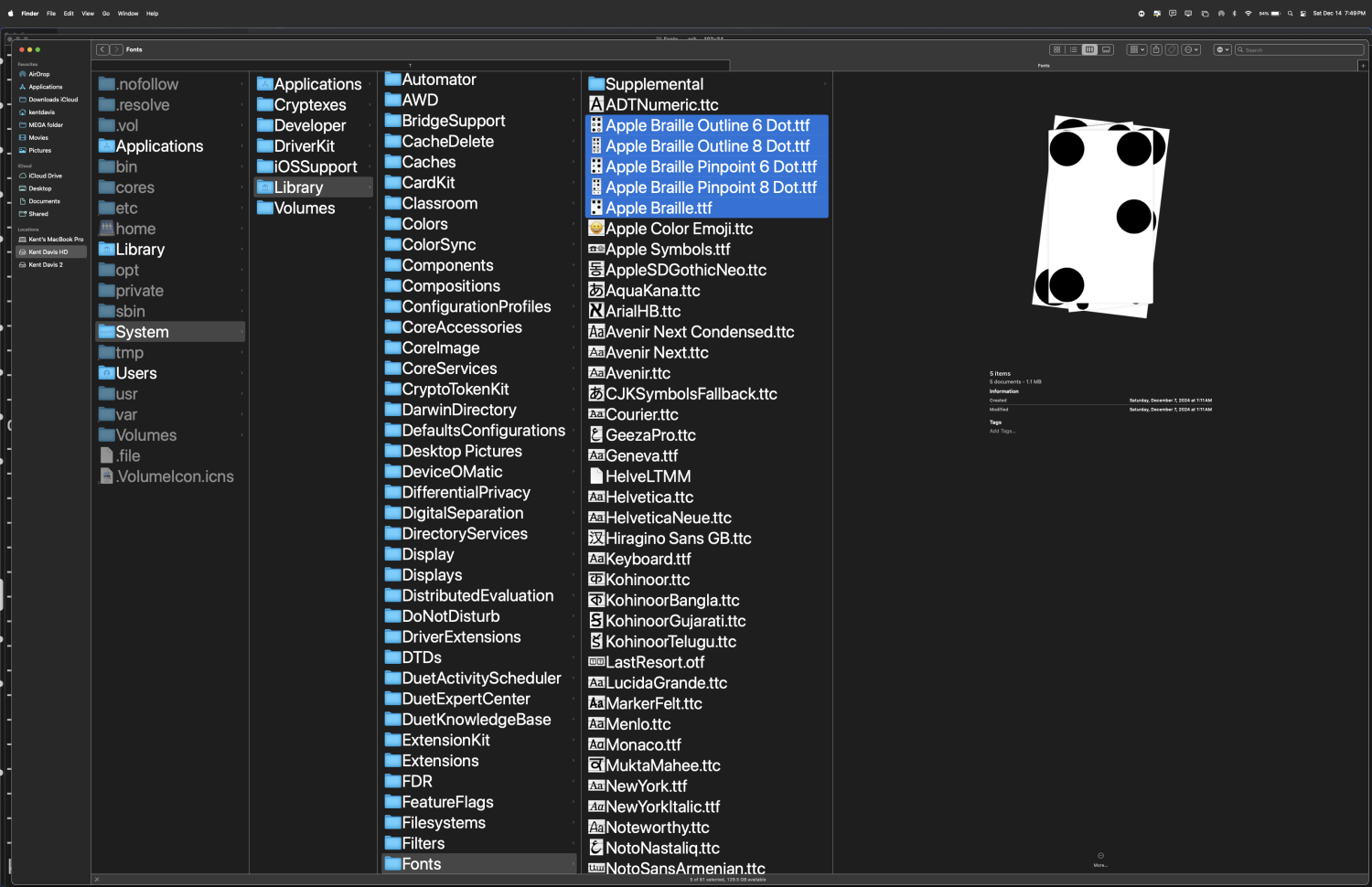This screenshot has height=887, width=1372.
Task: Switch to icon view
Action: click(x=1057, y=49)
